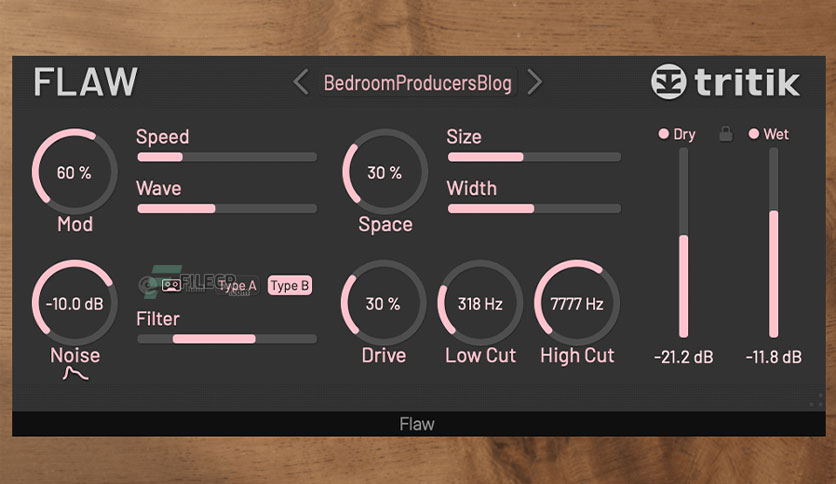Click the tritik logo
This screenshot has height=484, width=836.
click(725, 82)
